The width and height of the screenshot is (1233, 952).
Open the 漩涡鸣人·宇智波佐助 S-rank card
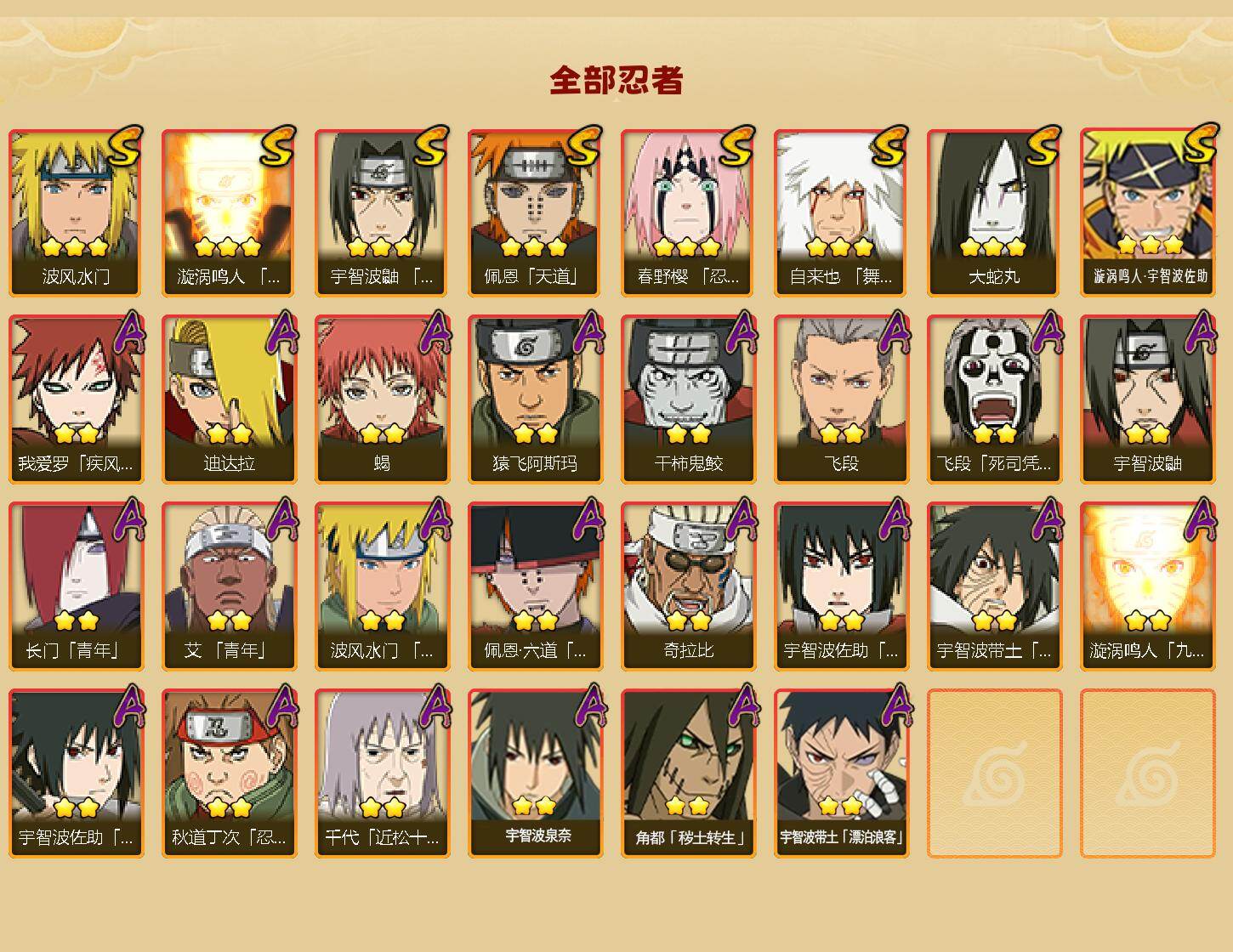1148,212
